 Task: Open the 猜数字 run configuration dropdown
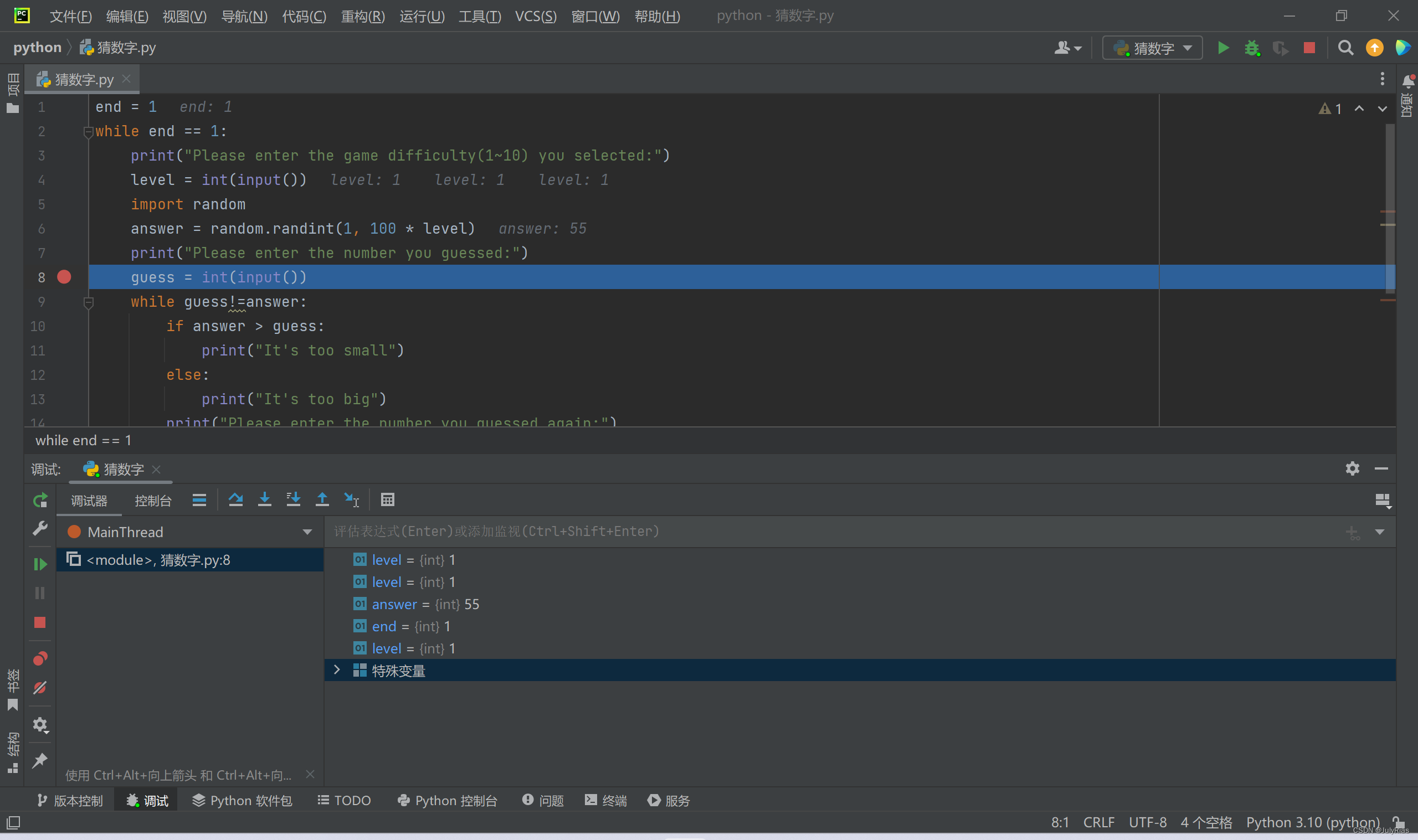(x=1153, y=48)
